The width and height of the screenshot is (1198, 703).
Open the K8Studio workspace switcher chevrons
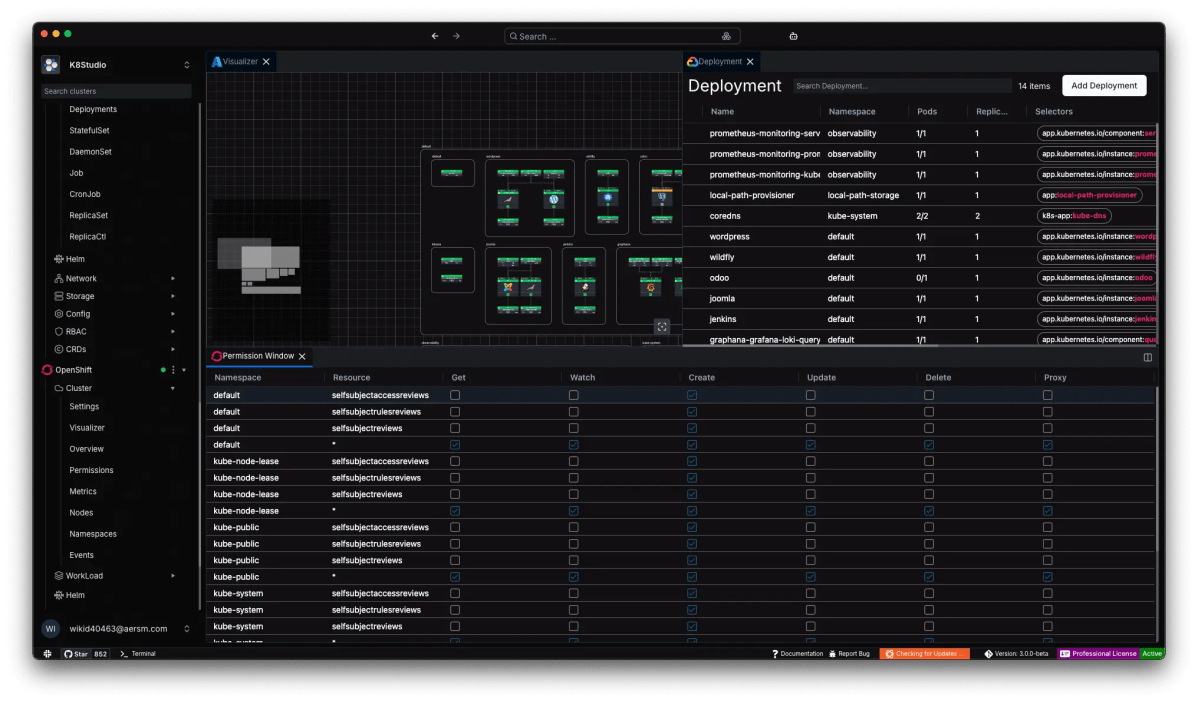click(186, 65)
